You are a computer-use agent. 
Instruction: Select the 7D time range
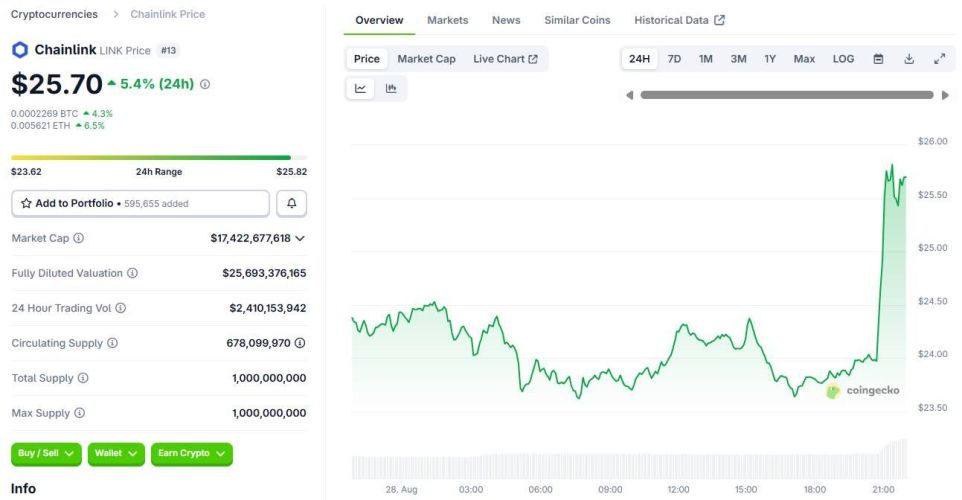[674, 59]
